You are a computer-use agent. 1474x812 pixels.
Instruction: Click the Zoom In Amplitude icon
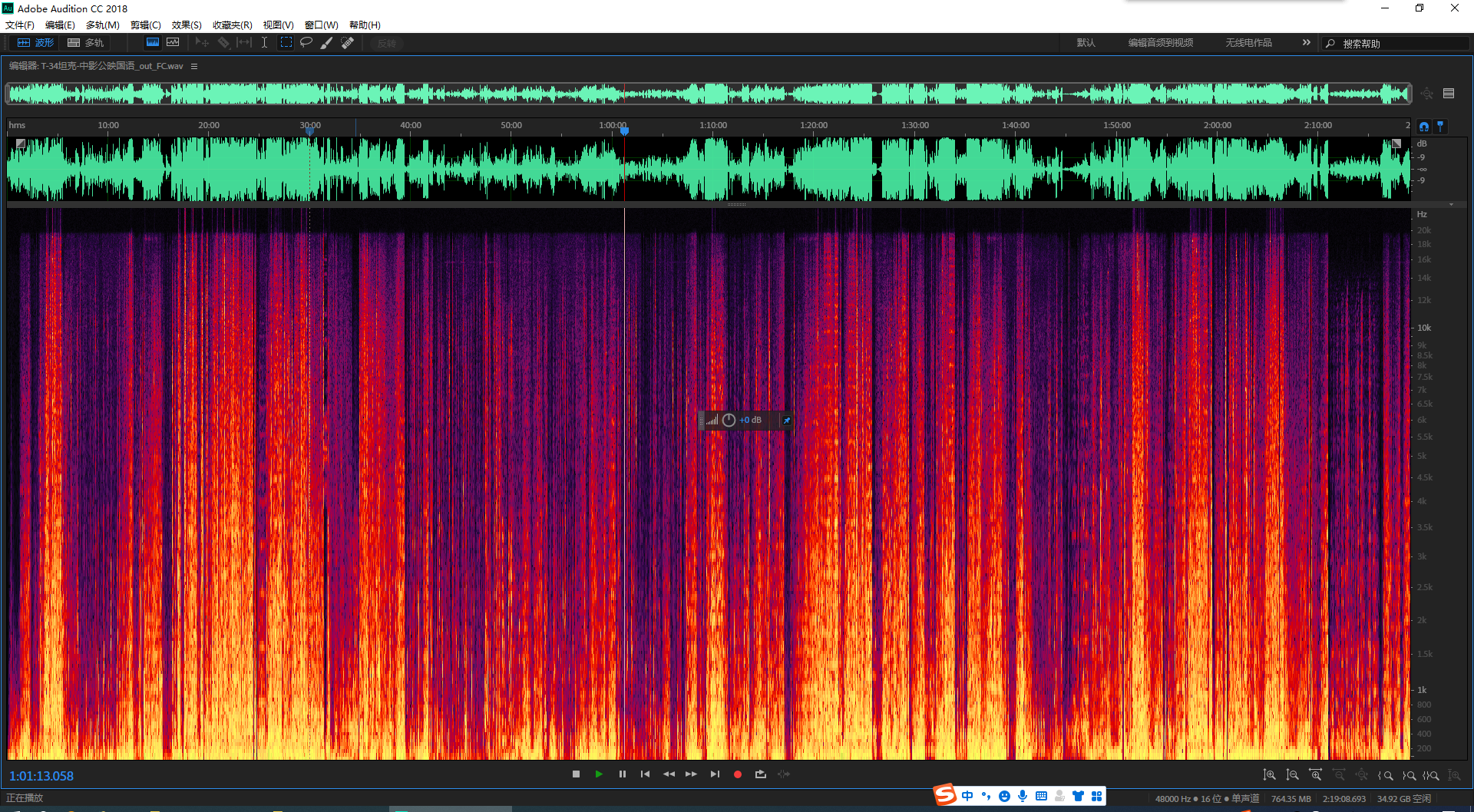click(x=1270, y=775)
